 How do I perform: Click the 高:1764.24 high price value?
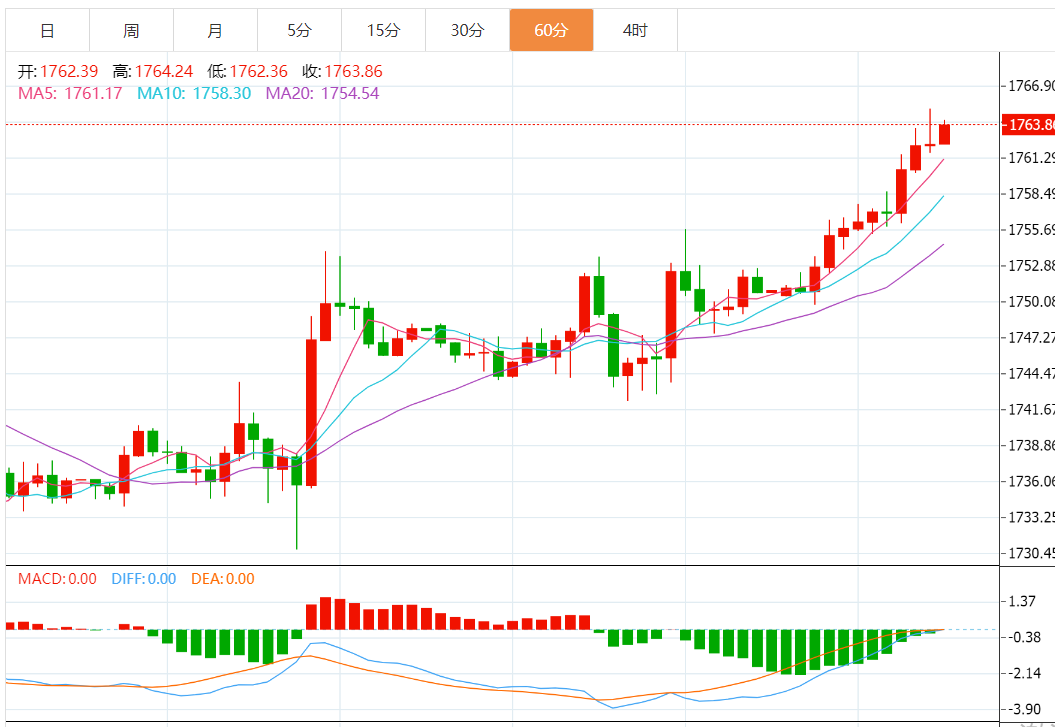tap(153, 71)
